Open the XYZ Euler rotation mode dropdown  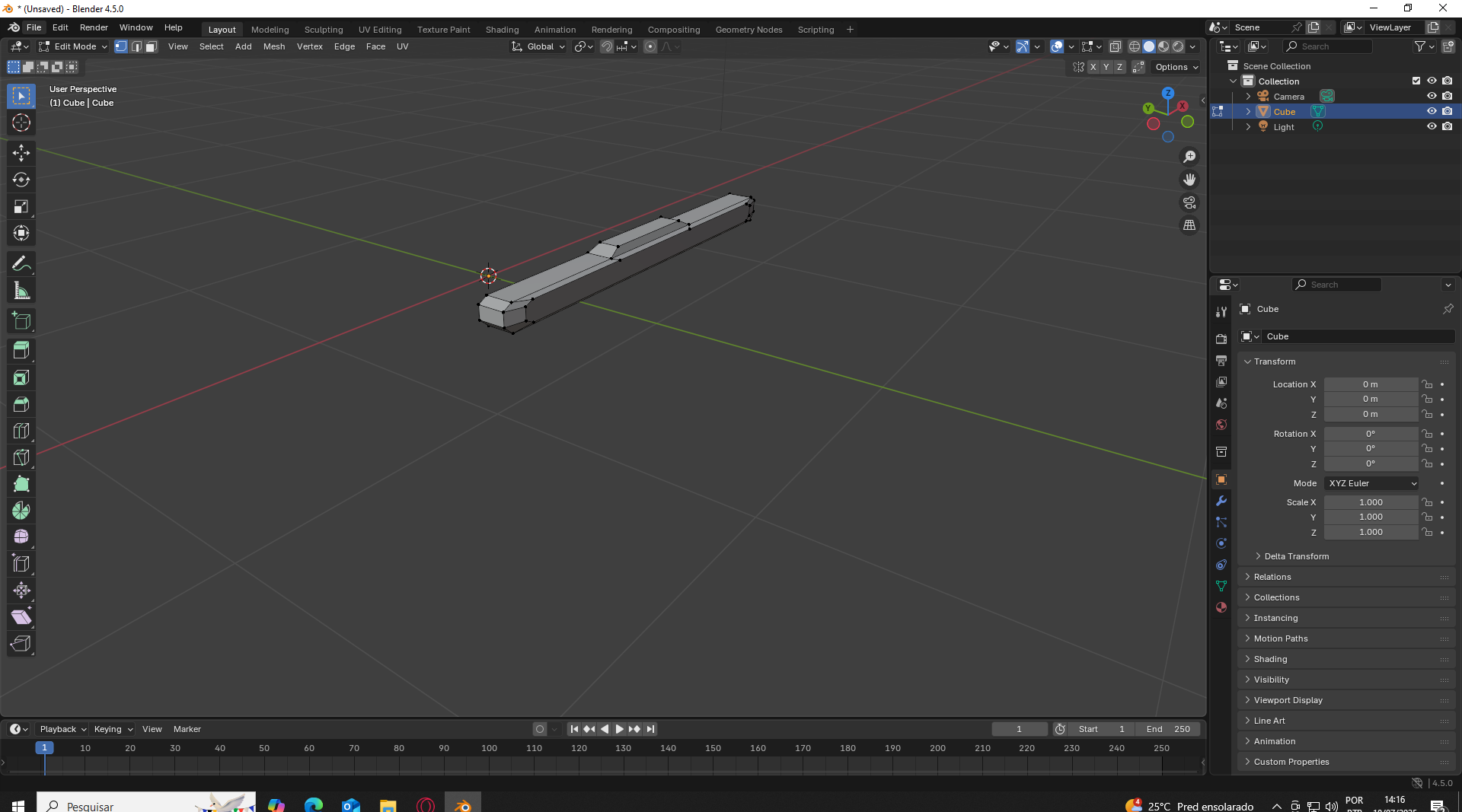(x=1372, y=483)
